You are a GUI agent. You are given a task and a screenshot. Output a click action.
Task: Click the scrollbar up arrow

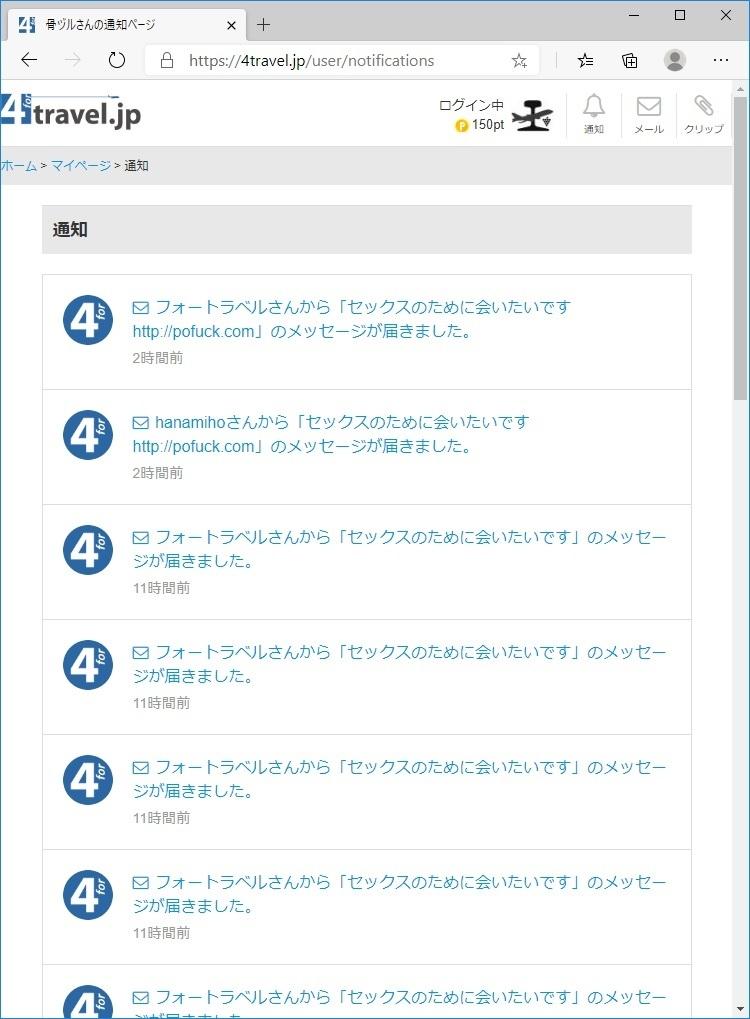[740, 88]
